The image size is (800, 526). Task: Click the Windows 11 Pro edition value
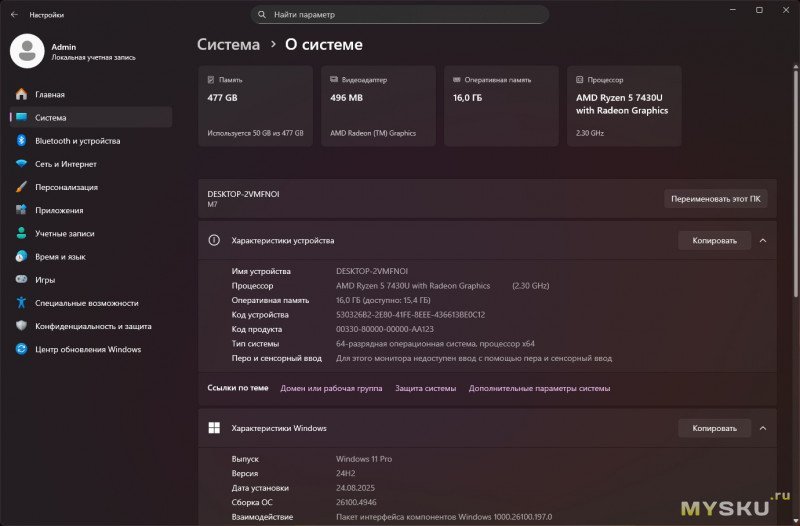[x=364, y=459]
